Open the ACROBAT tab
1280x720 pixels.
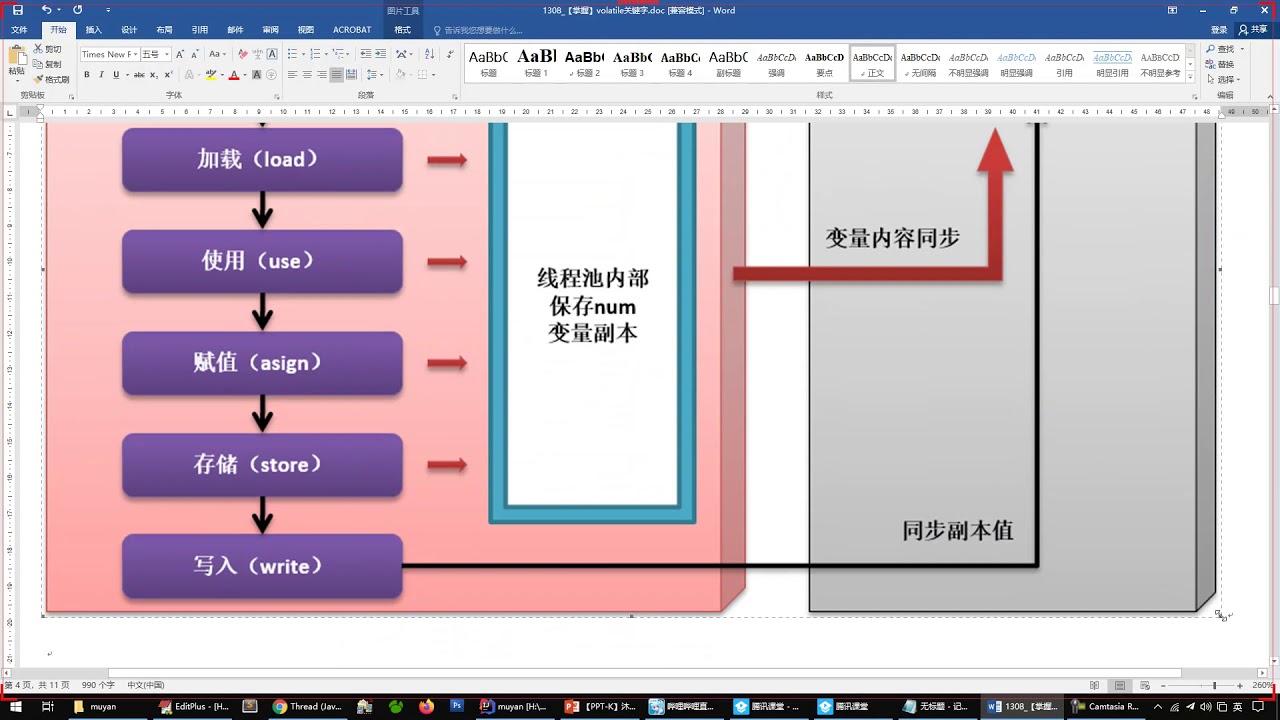[x=352, y=30]
